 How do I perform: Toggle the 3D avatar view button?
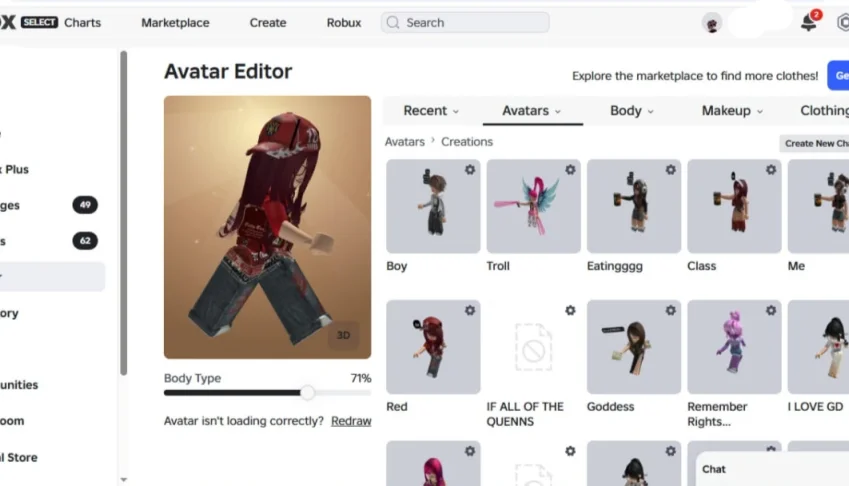(343, 335)
